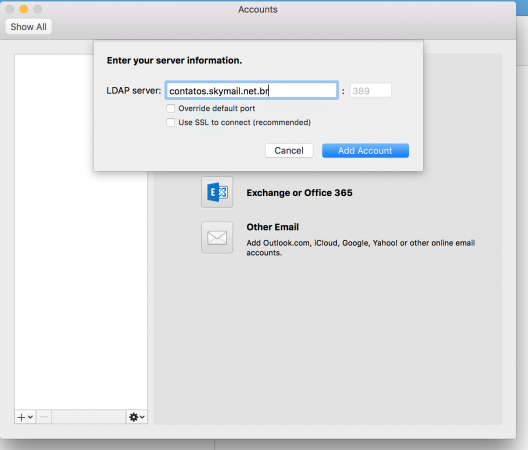Click the Add Account button
This screenshot has height=450, width=528.
coord(365,151)
